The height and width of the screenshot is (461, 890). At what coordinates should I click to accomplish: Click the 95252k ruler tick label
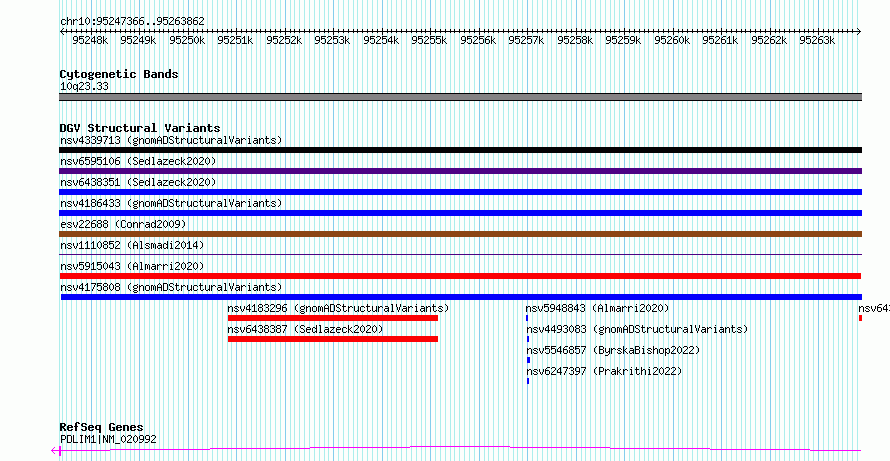tap(284, 40)
